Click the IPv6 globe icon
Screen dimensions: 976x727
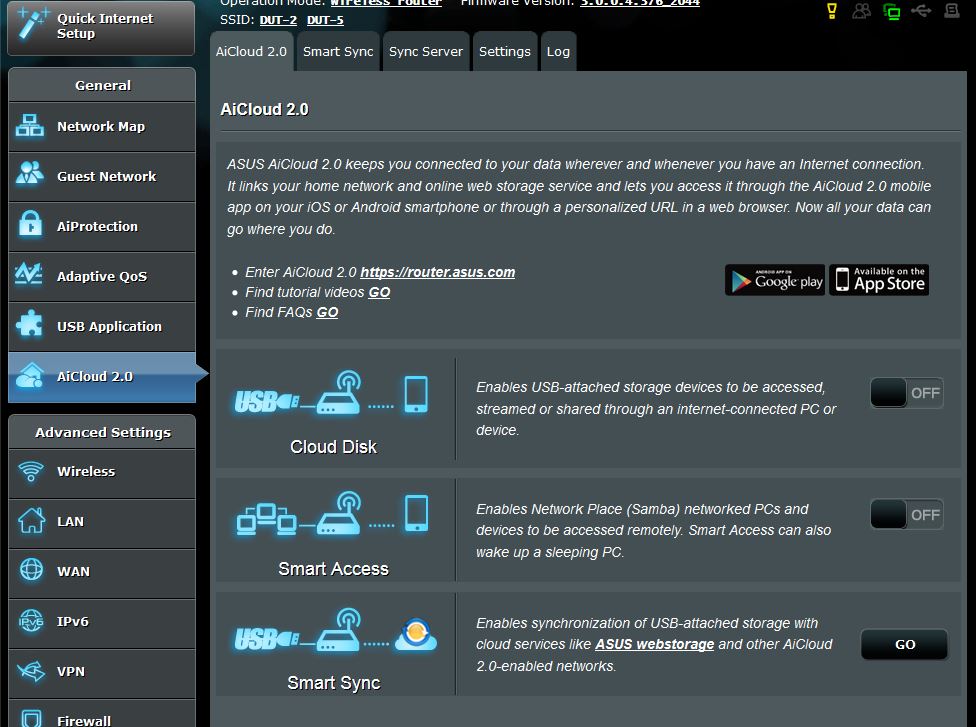[31, 621]
